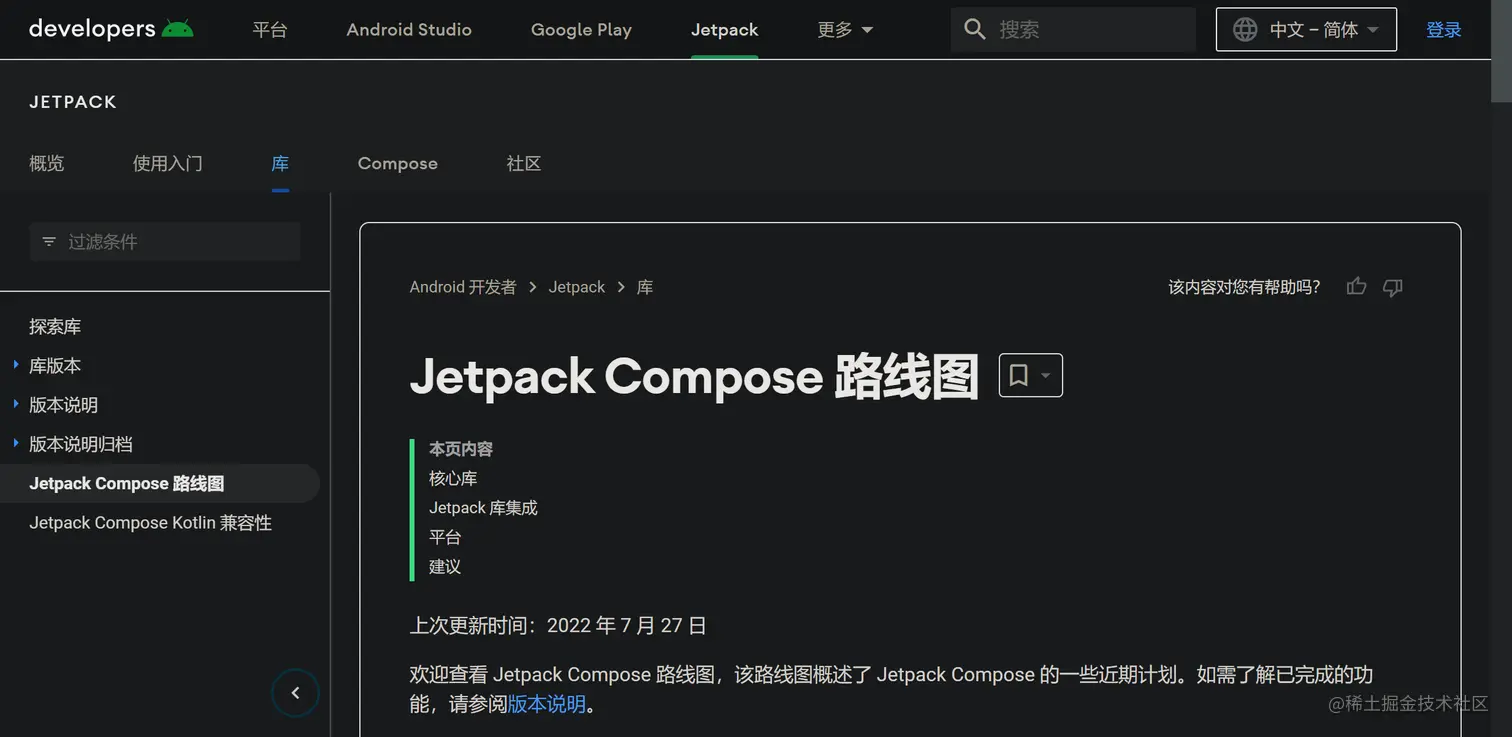Viewport: 1512px width, 737px height.
Task: Select Jetpack Compose 路线图 in sidebar
Action: point(127,483)
